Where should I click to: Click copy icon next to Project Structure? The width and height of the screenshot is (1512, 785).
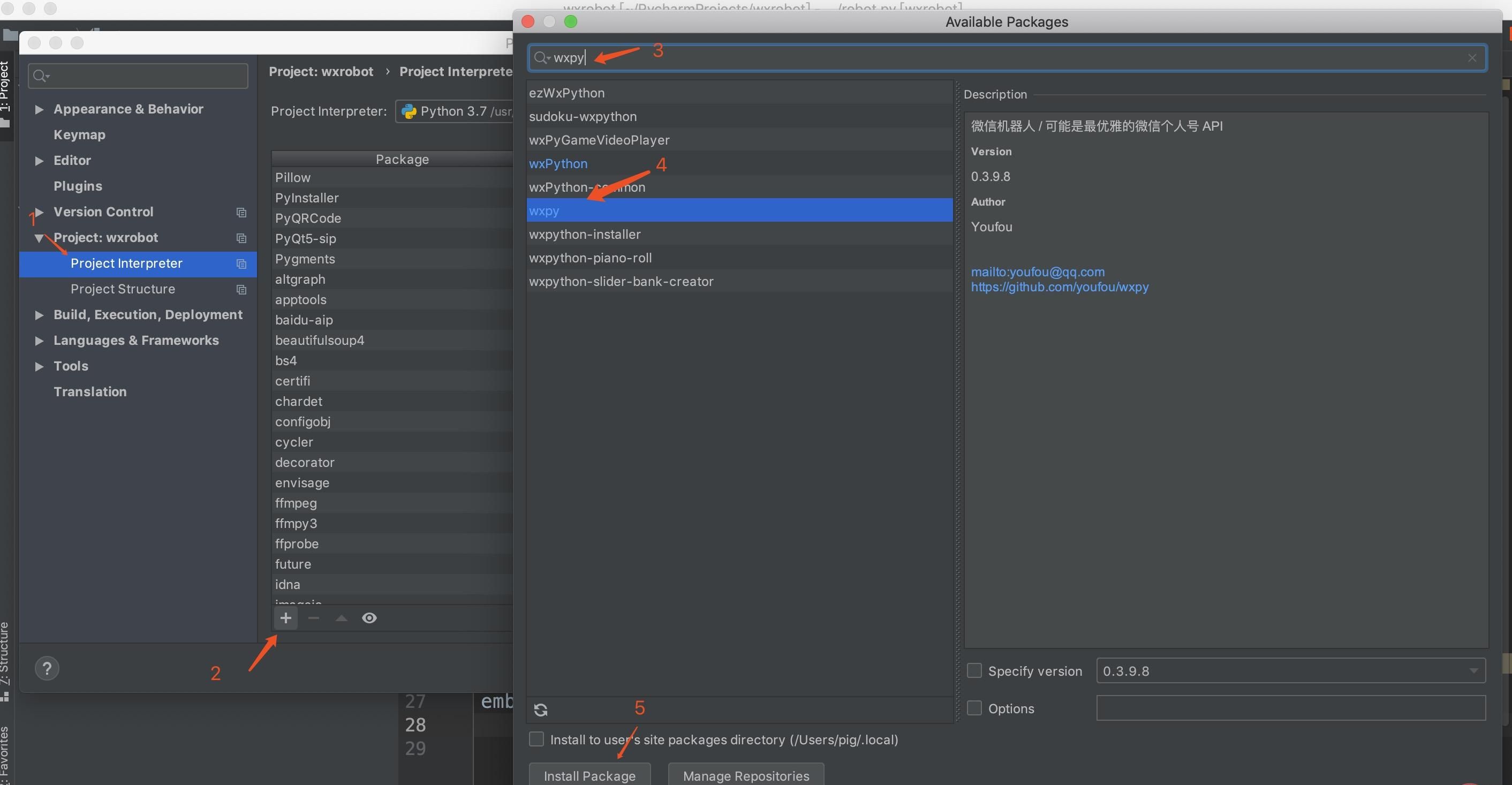(x=241, y=290)
